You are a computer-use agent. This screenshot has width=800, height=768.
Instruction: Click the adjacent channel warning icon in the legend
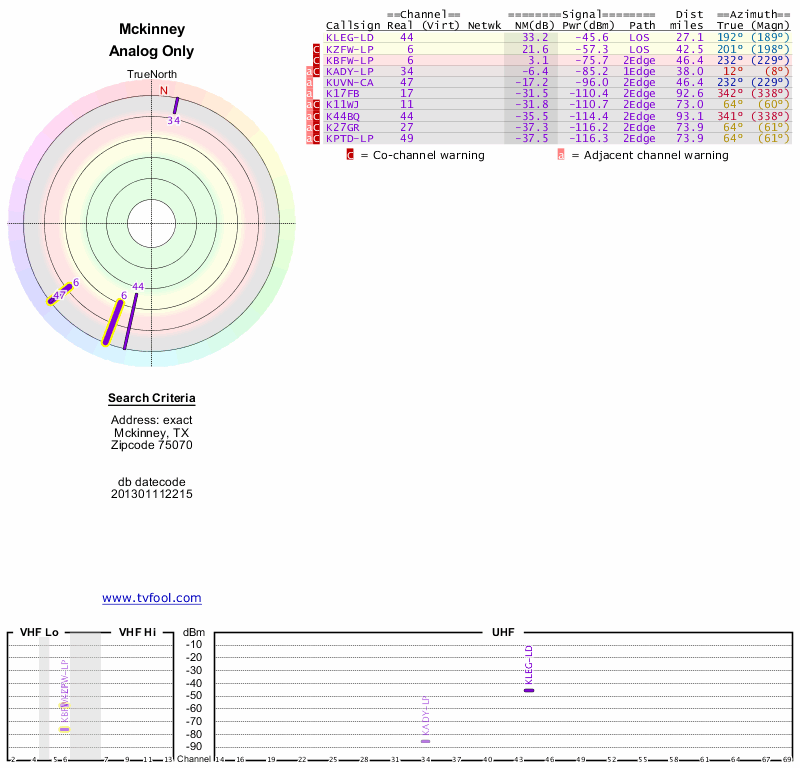(561, 155)
